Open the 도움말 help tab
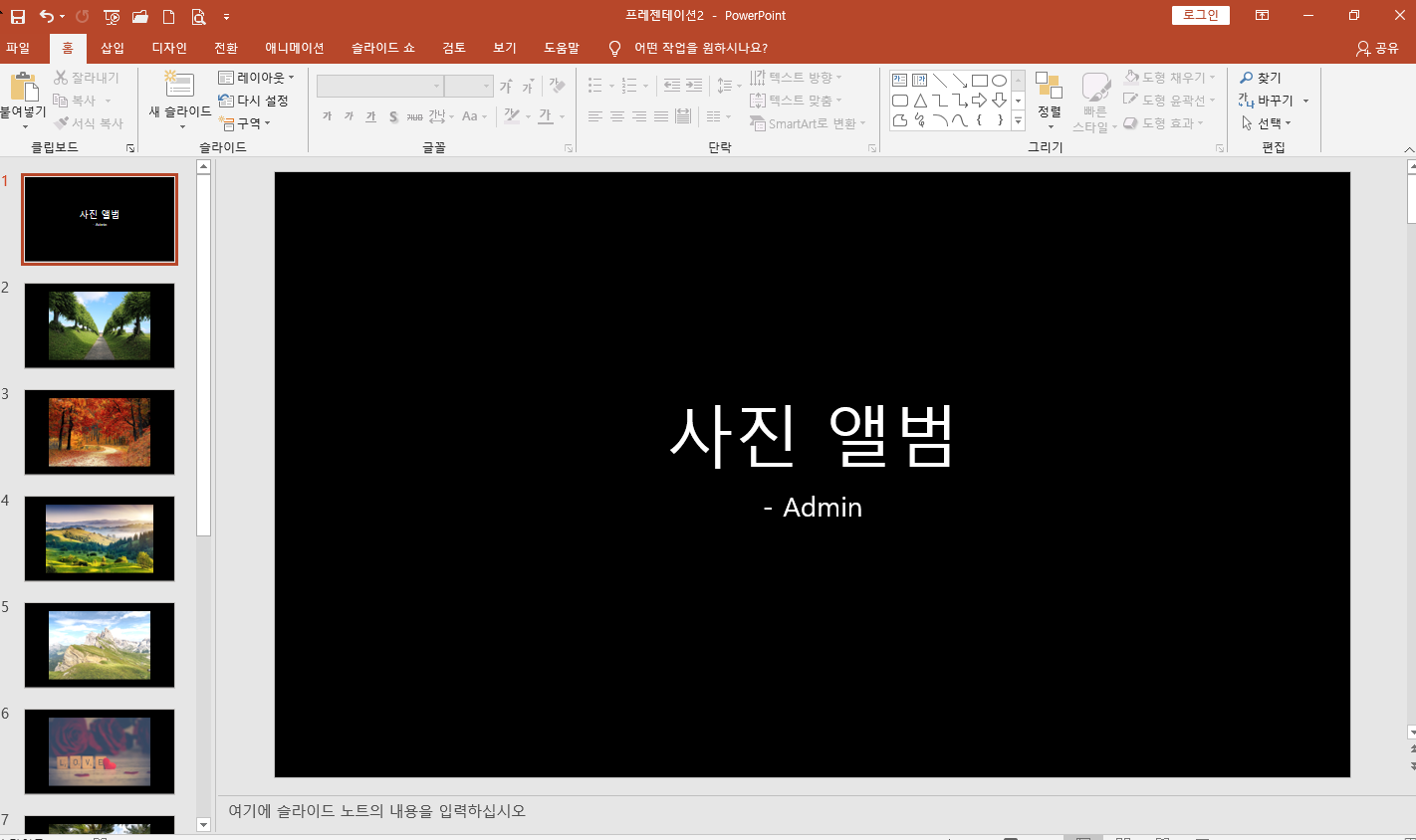1416x840 pixels. (562, 48)
